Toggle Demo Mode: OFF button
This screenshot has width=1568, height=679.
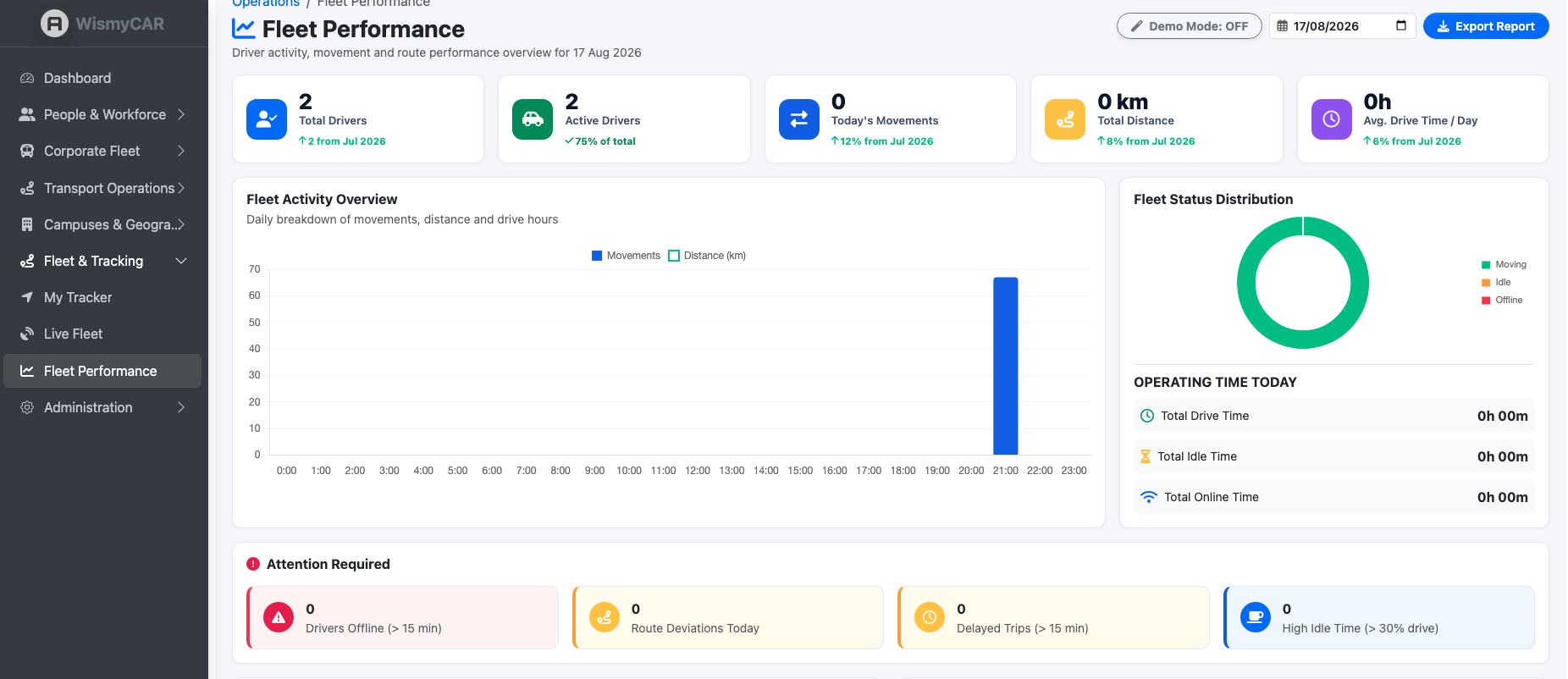pyautogui.click(x=1190, y=26)
